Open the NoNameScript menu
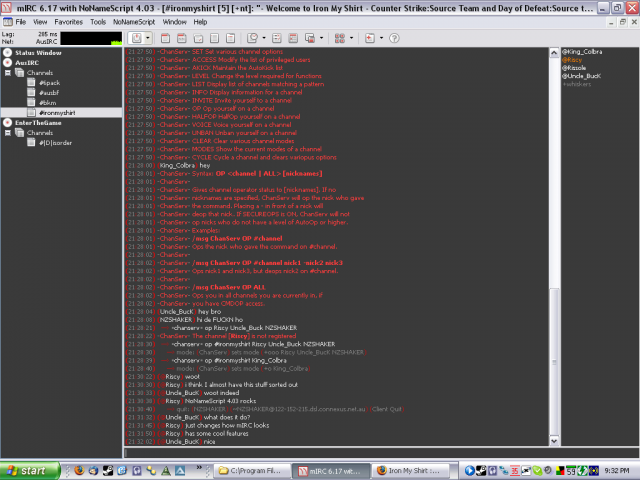The height and width of the screenshot is (480, 640). (134, 22)
